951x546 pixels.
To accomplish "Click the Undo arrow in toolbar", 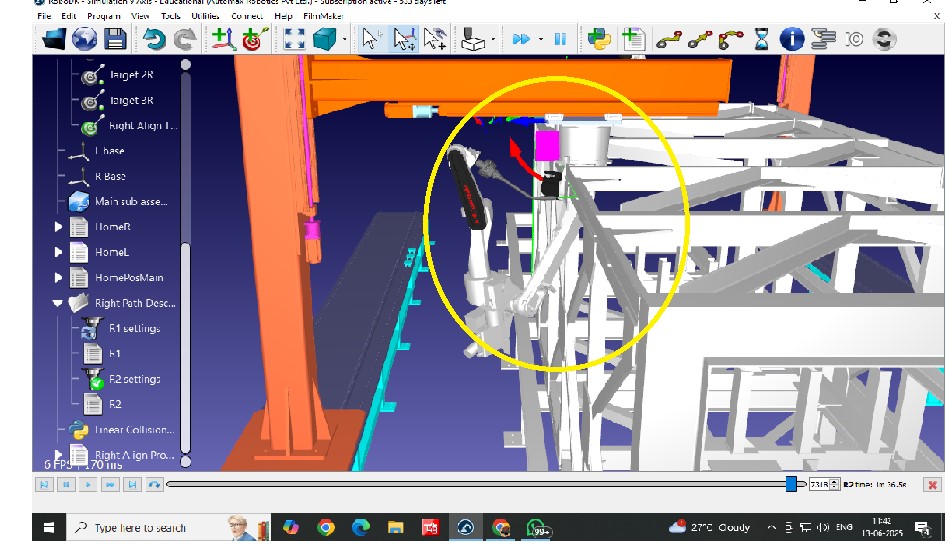I will click(x=153, y=40).
